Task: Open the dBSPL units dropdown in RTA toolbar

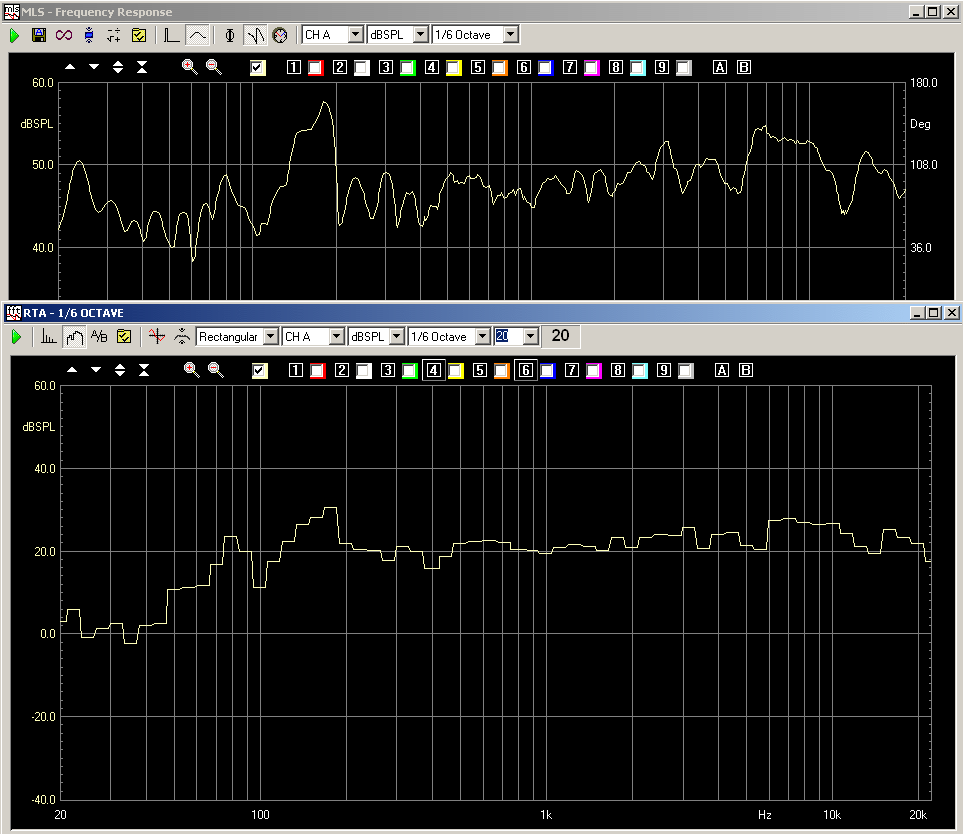Action: 396,337
